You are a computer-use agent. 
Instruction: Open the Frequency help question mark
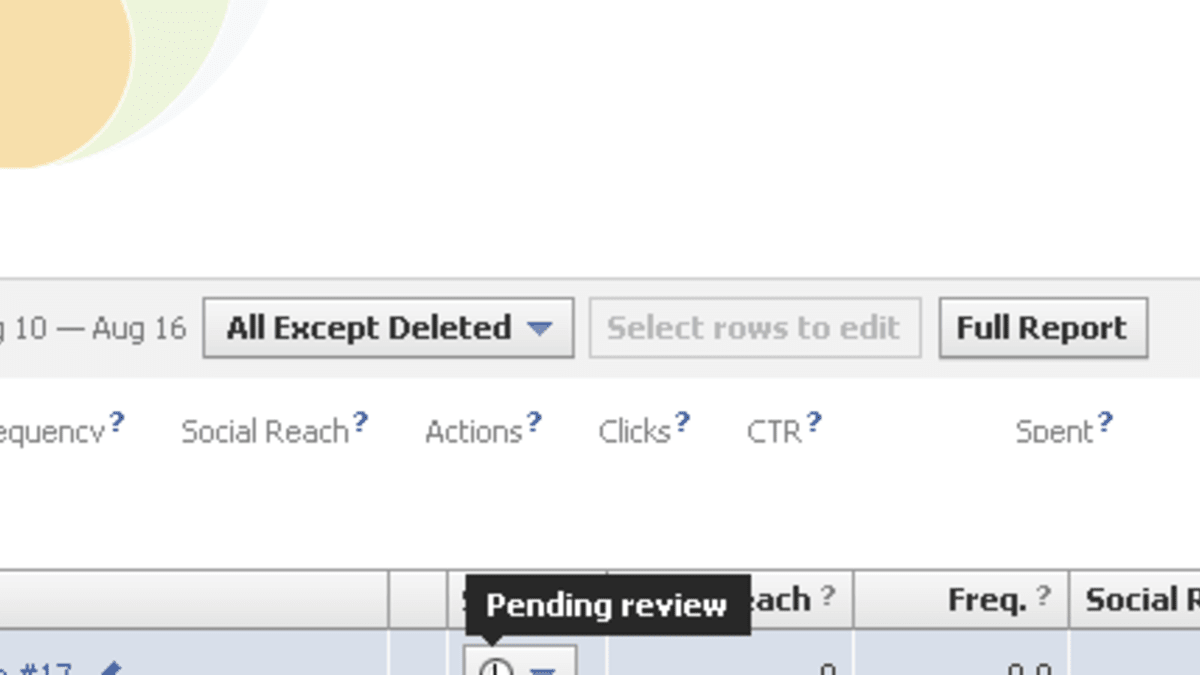[x=117, y=422]
